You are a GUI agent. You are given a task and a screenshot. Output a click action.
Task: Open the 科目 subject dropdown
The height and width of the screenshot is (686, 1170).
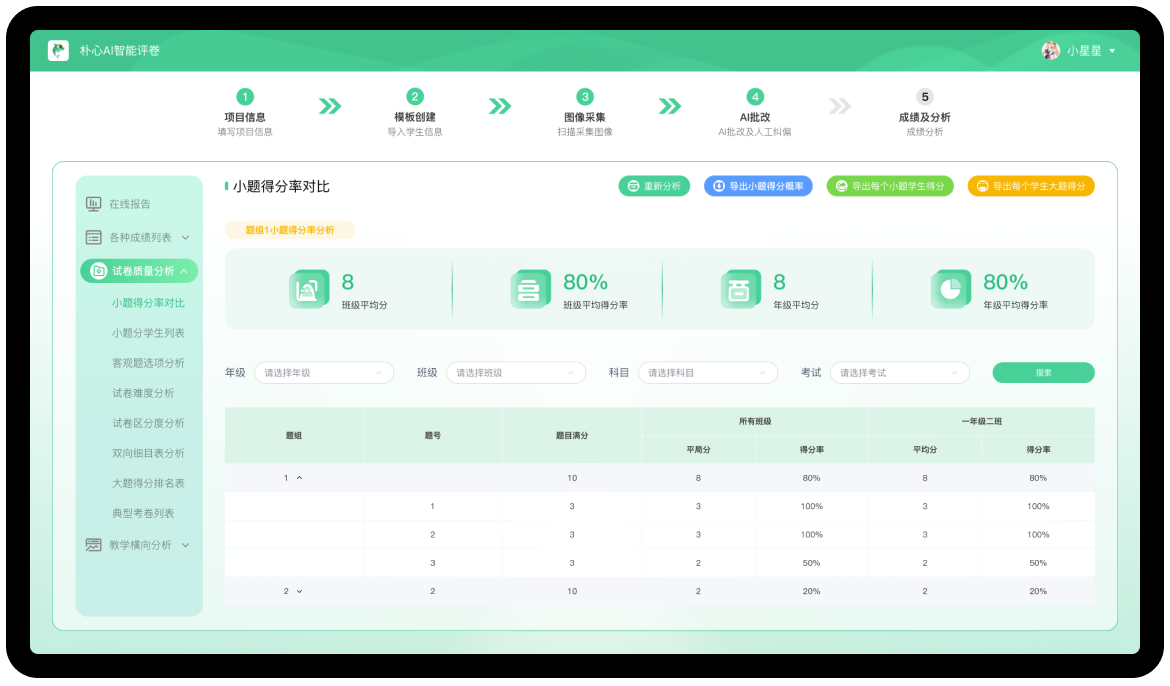(707, 373)
